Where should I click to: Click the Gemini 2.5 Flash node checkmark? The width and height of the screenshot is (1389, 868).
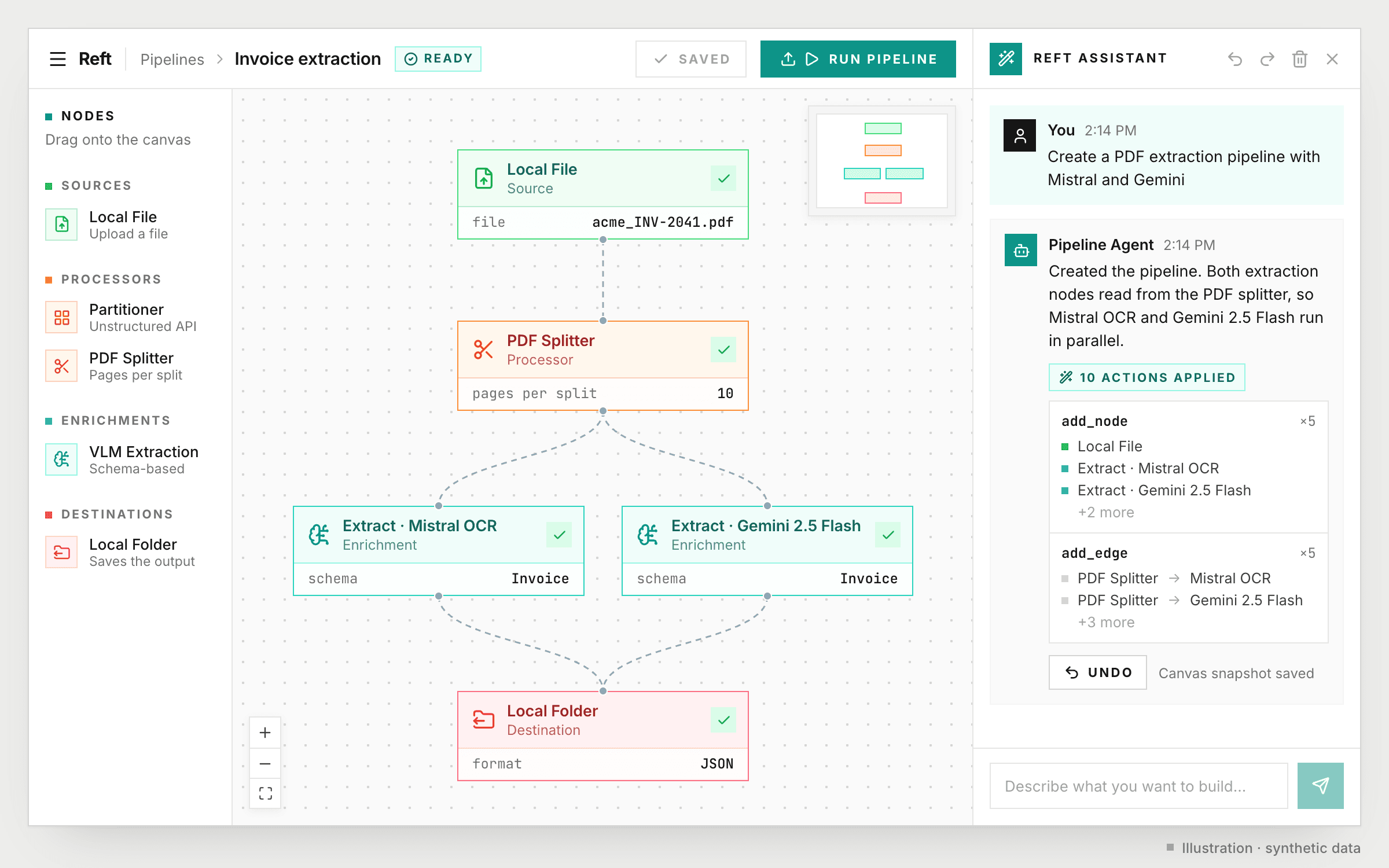[x=888, y=535]
